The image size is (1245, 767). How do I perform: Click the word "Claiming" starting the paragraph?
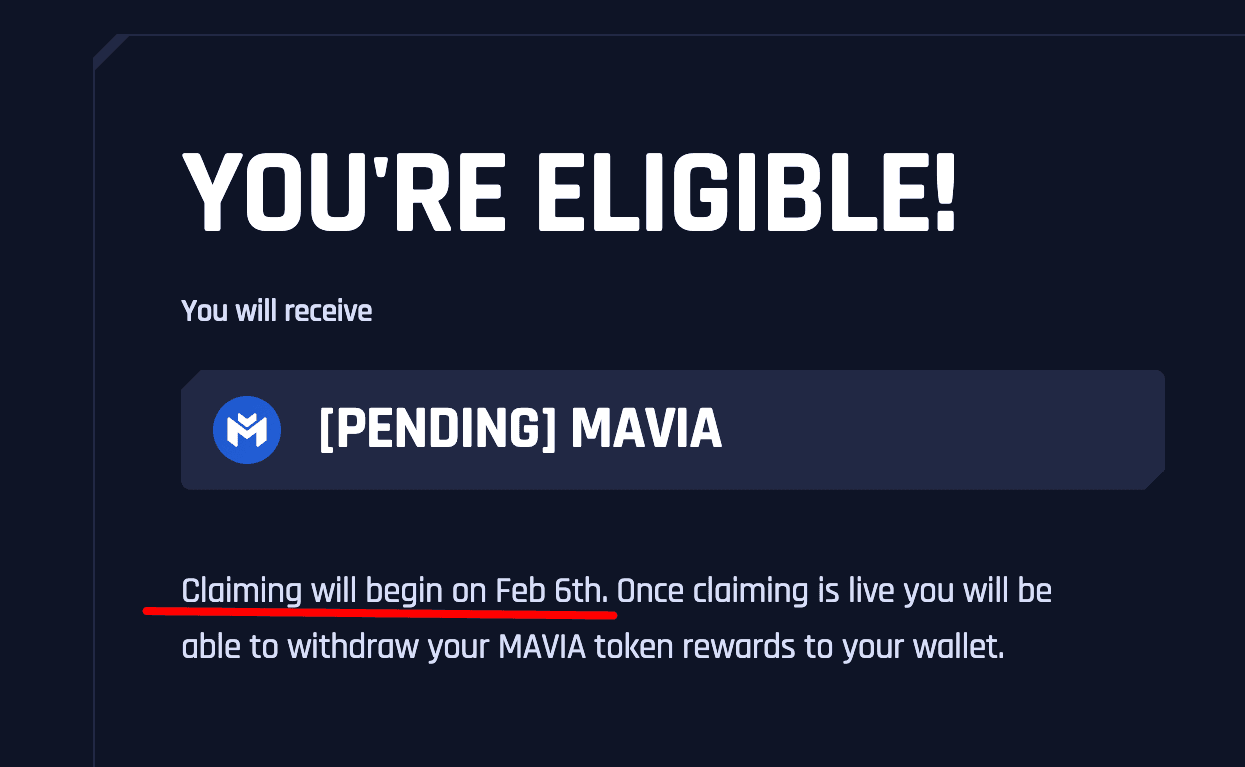[241, 592]
